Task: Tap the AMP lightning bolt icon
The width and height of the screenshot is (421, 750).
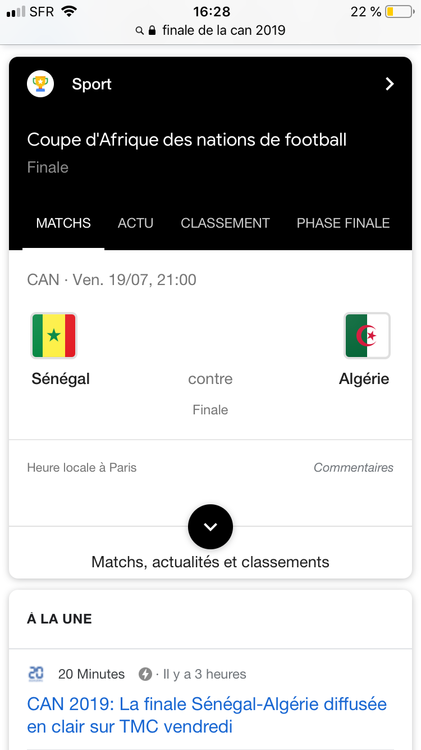Action: [x=145, y=674]
